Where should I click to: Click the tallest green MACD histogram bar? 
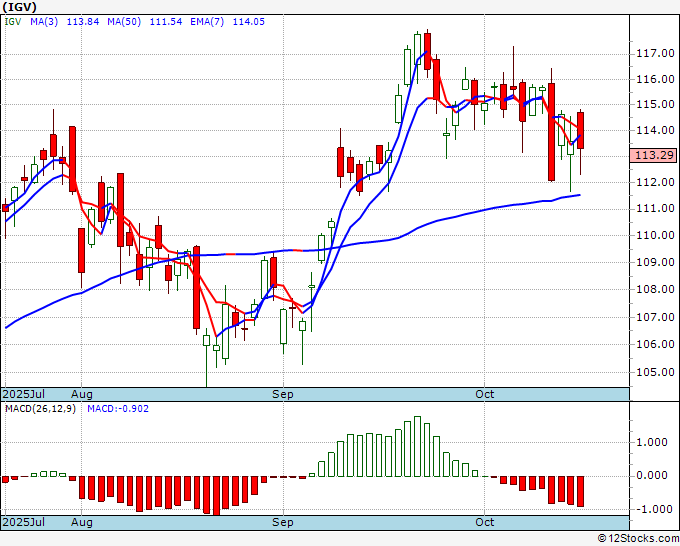click(417, 446)
